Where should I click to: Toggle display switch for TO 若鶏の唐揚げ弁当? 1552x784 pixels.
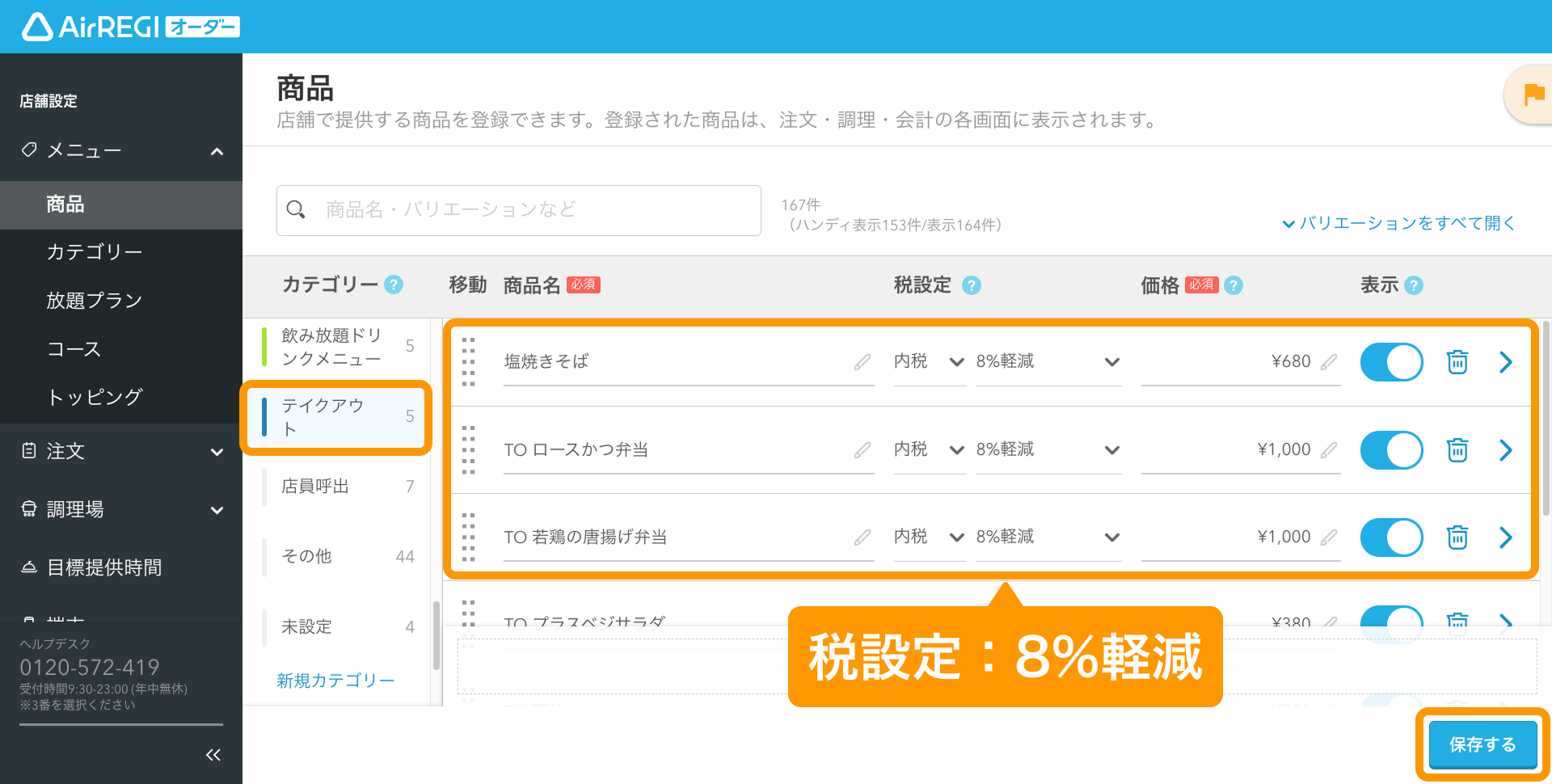click(x=1391, y=537)
